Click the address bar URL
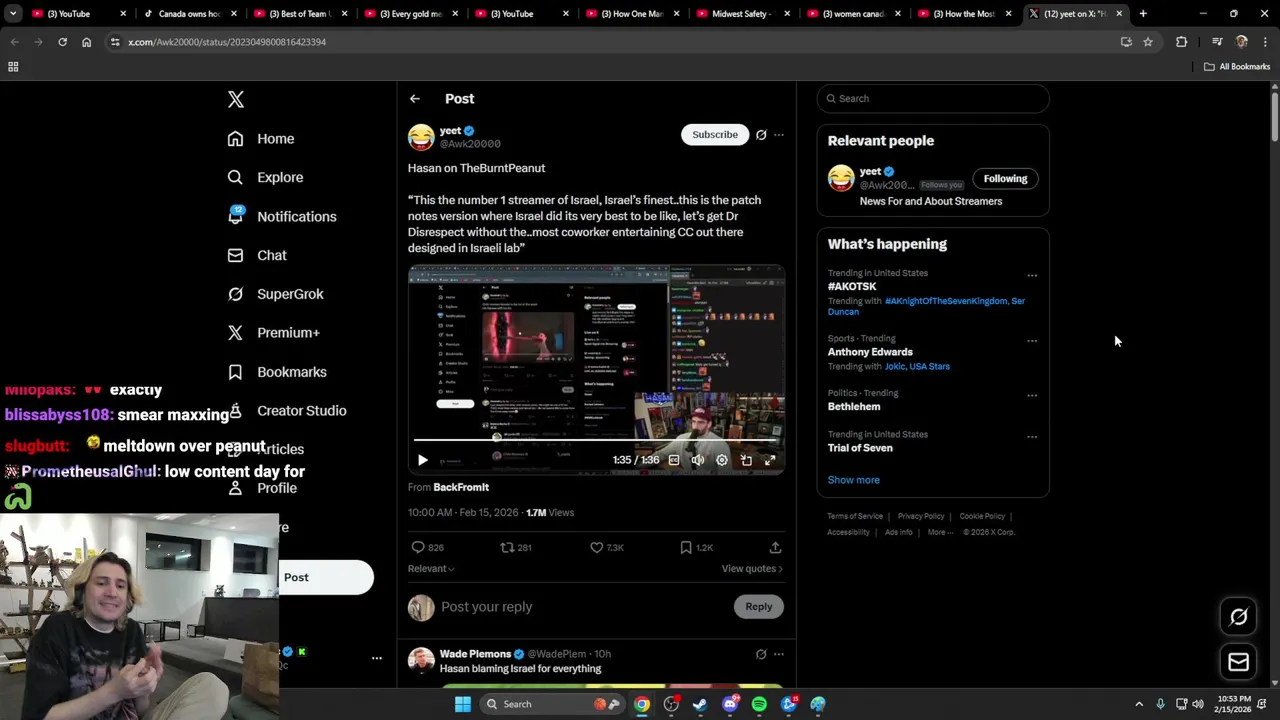This screenshot has height=720, width=1280. pyautogui.click(x=227, y=42)
